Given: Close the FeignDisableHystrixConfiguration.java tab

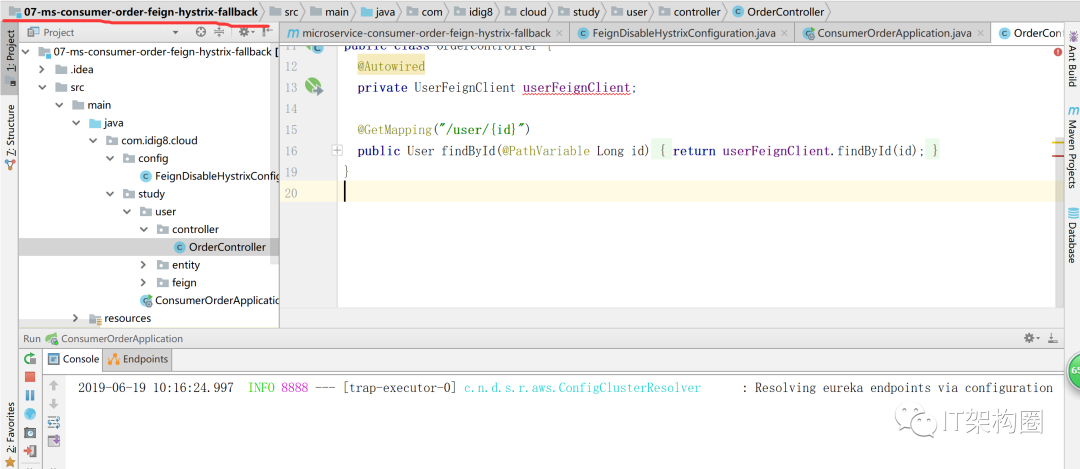Looking at the screenshot, I should pyautogui.click(x=783, y=33).
